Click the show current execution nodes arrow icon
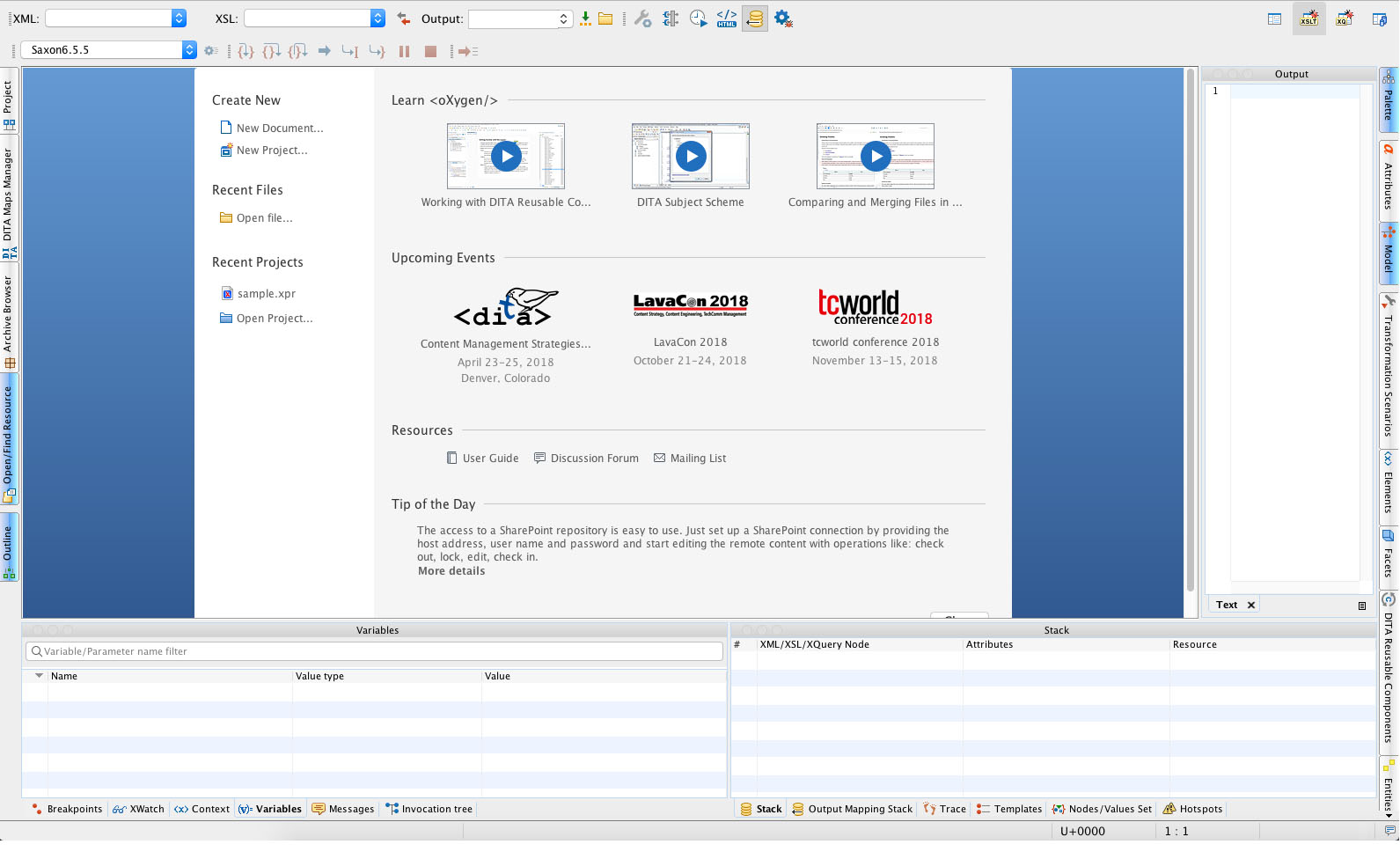 [x=468, y=51]
